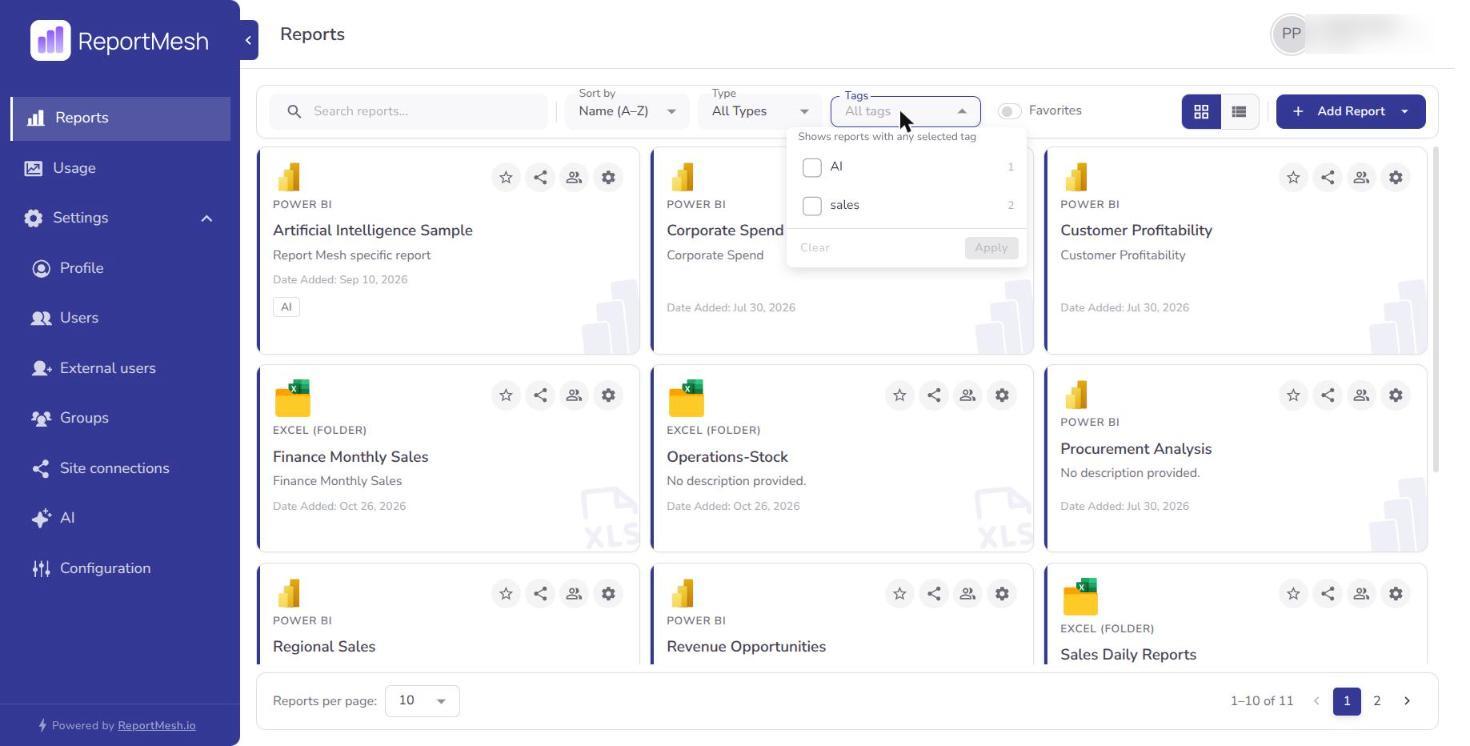Open the Add Report dropdown arrow

[x=1405, y=112]
